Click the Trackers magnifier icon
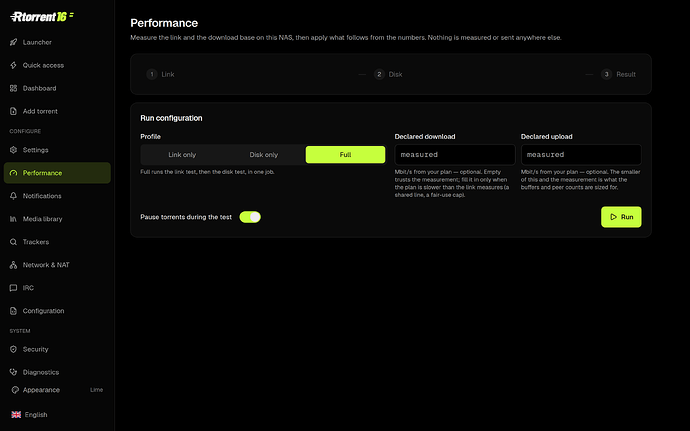Image resolution: width=690 pixels, height=431 pixels. coord(13,242)
